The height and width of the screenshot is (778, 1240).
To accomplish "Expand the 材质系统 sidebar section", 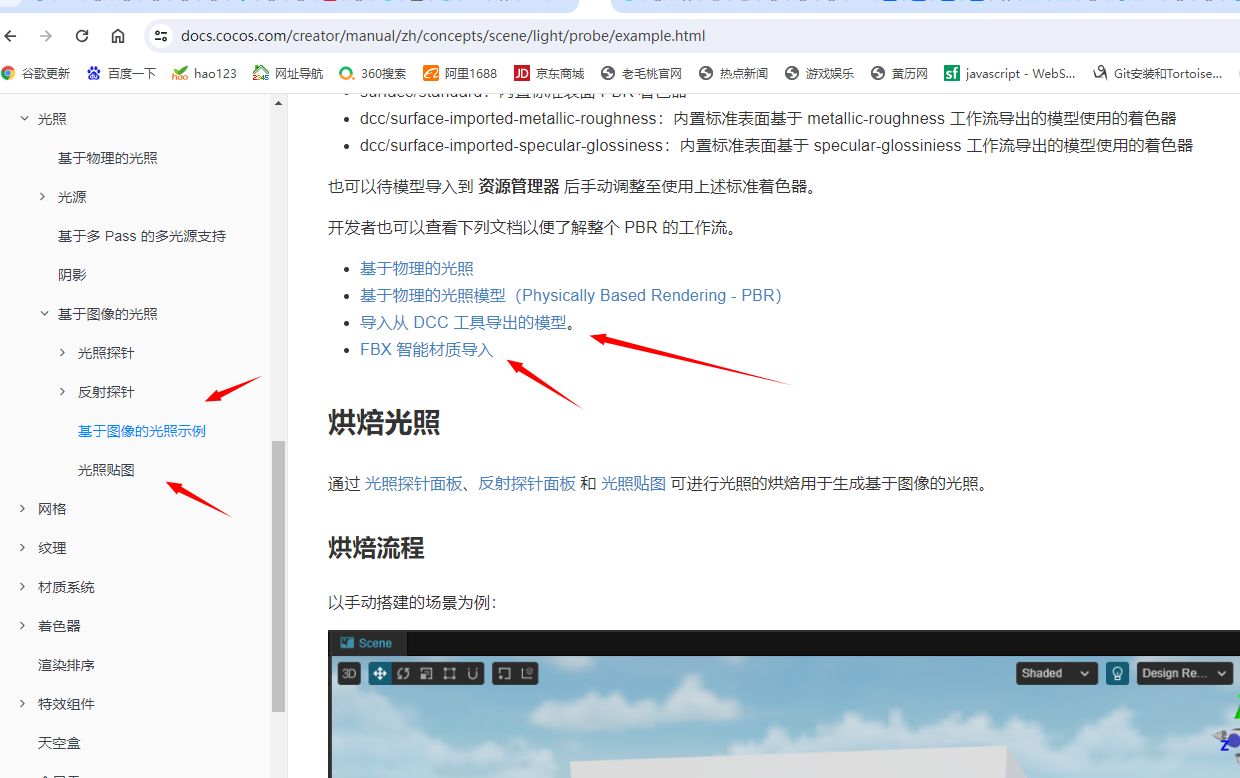I will (23, 587).
